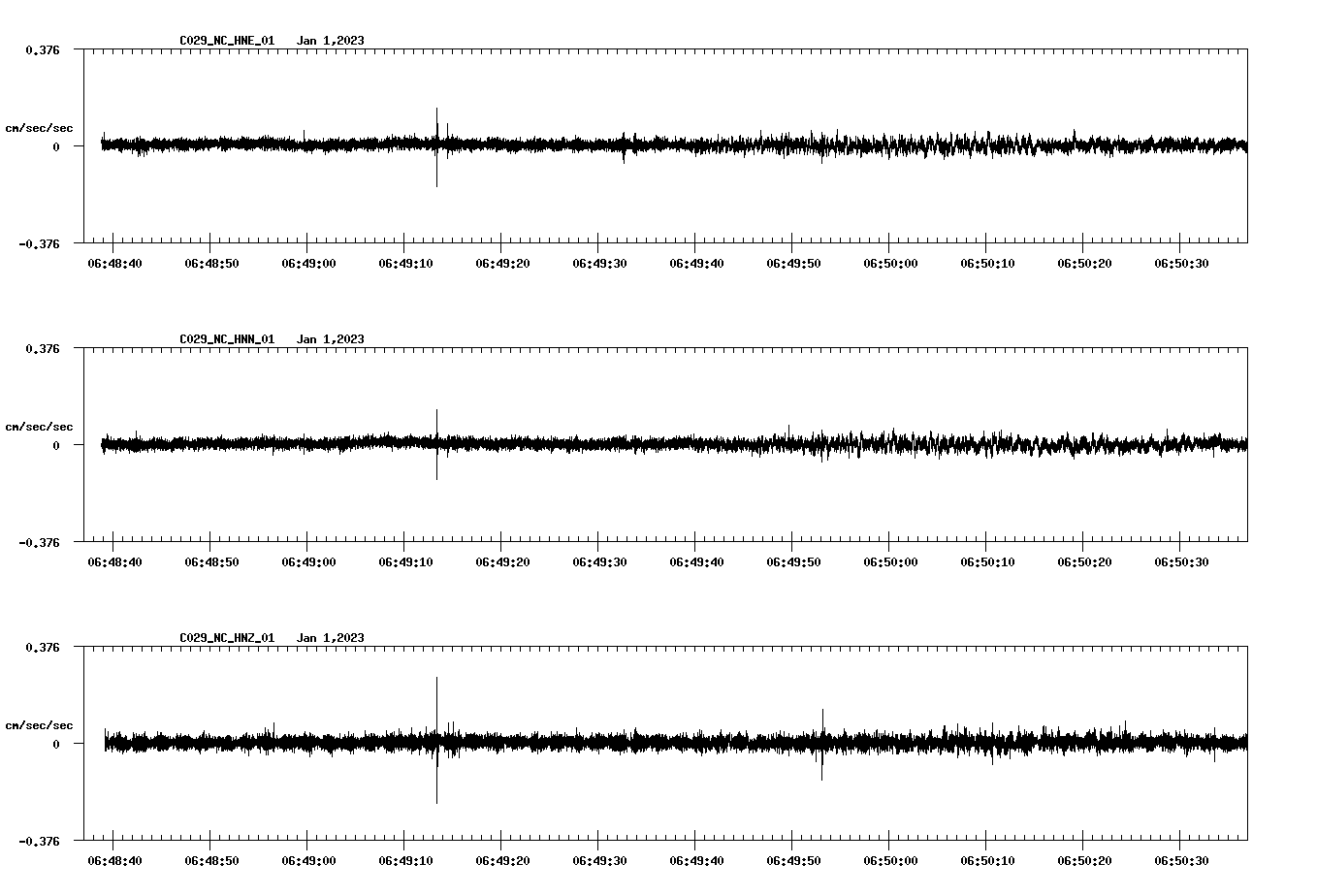1317x896 pixels.
Task: Click the 06:49:40 label under middle plot
Action: point(694,560)
